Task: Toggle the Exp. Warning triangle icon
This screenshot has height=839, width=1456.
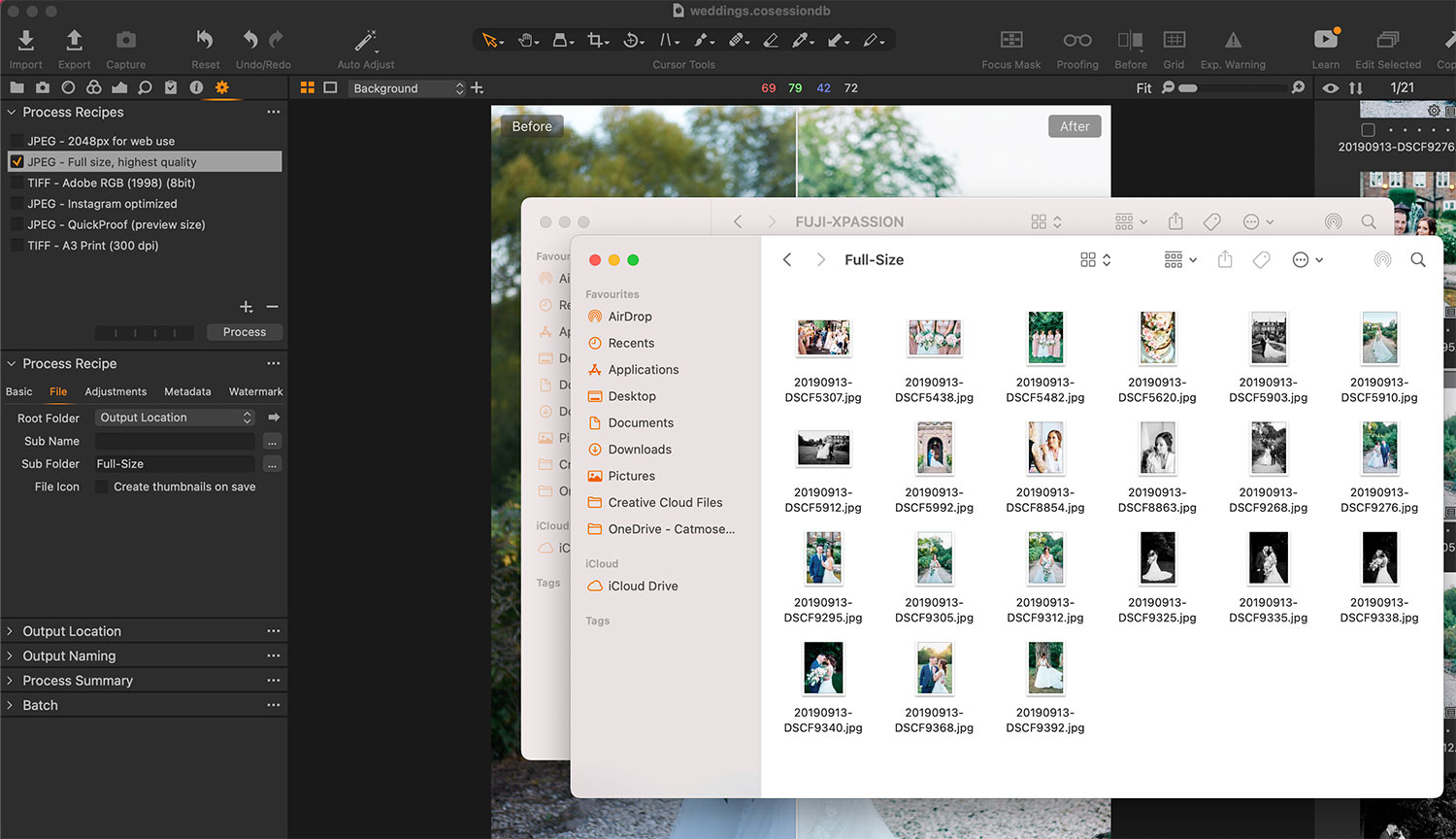Action: [1233, 40]
